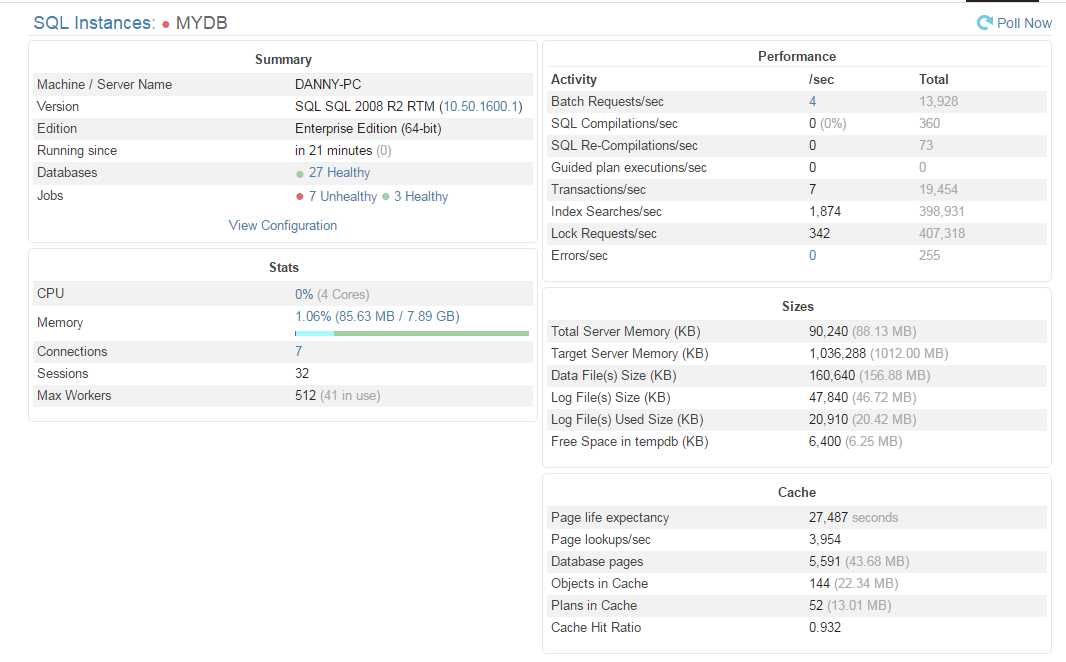Click the Errors/sec value 0 link

click(812, 256)
